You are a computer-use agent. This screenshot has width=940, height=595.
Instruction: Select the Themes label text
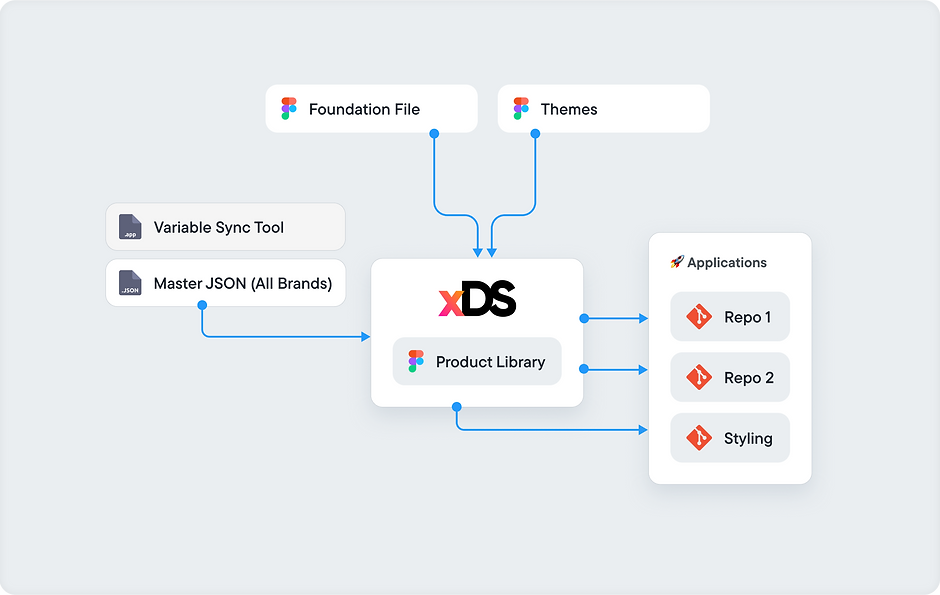pyautogui.click(x=569, y=109)
